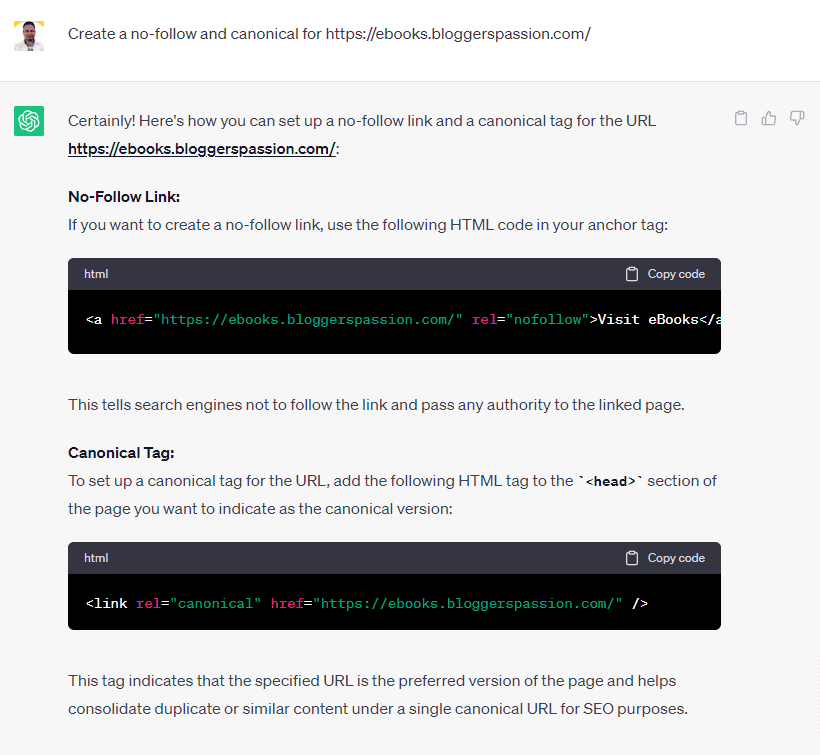820x755 pixels.
Task: Click the user prompt message text
Action: (x=329, y=34)
